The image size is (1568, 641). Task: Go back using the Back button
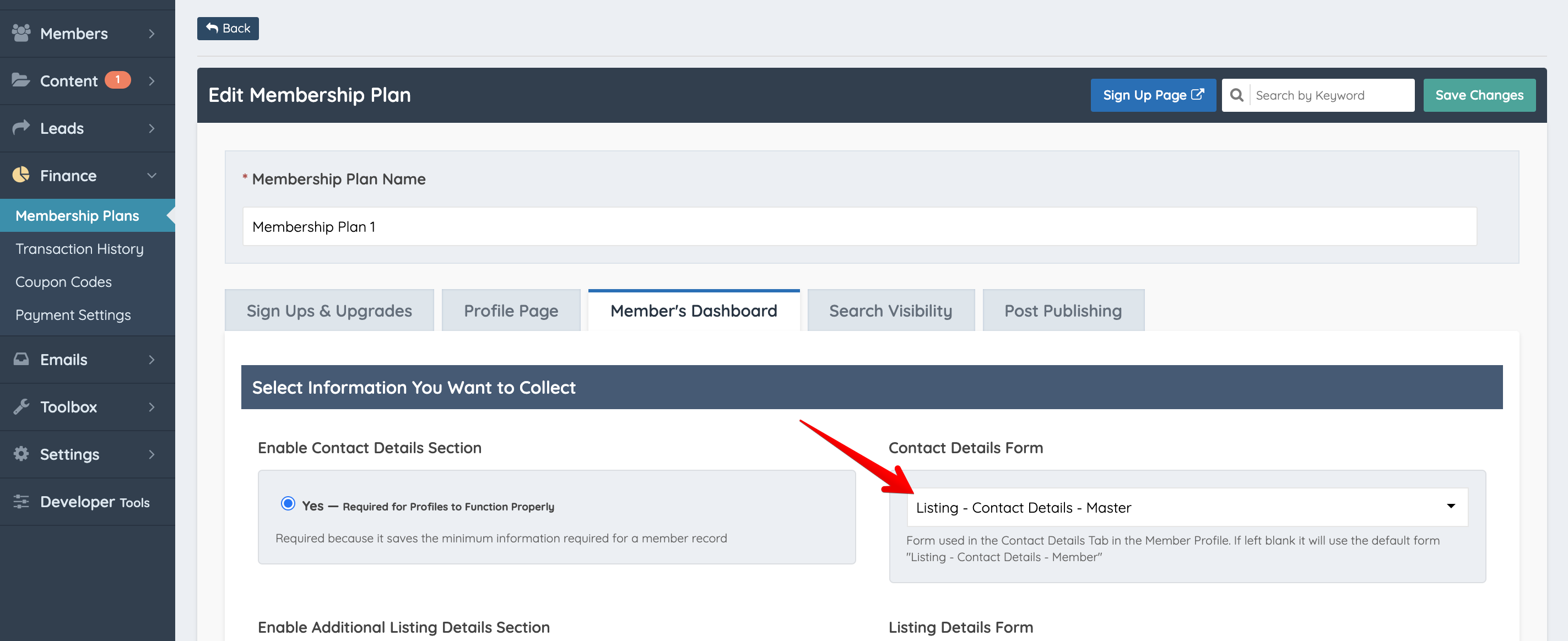tap(228, 28)
